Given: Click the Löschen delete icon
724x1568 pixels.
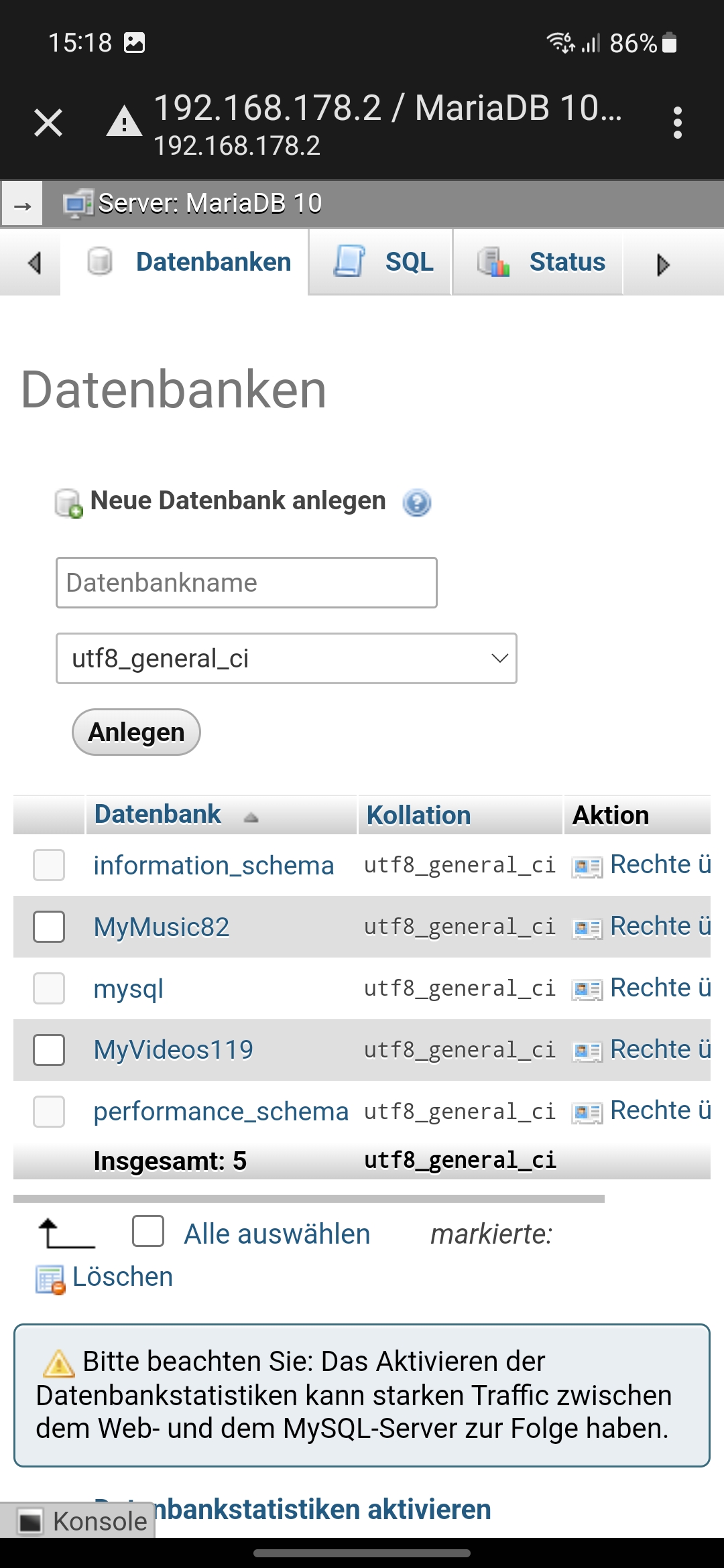Looking at the screenshot, I should click(50, 1279).
